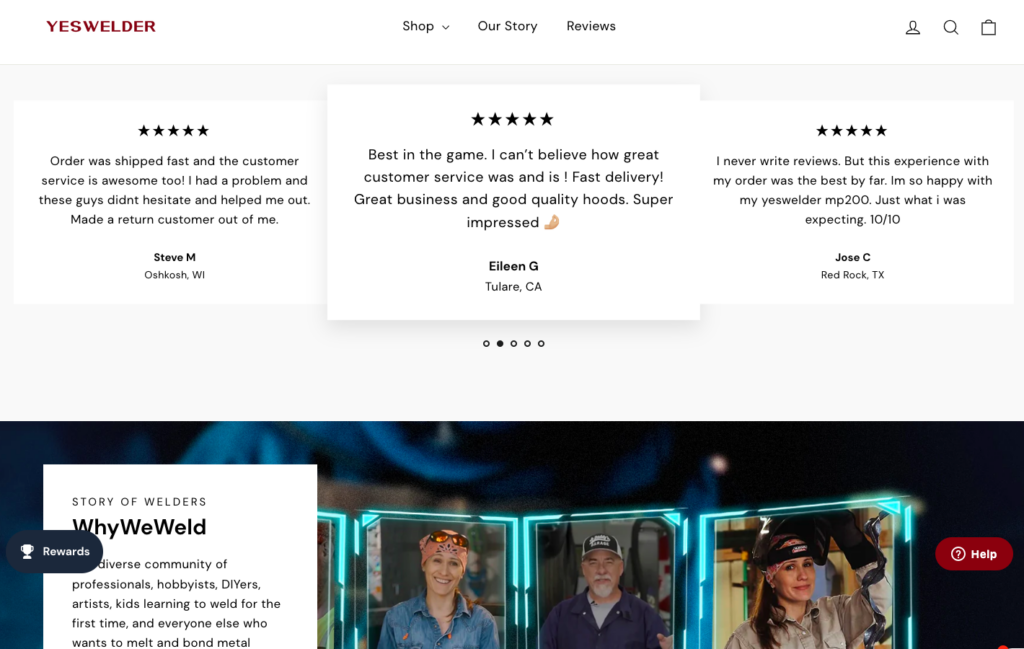Select the fourth carousel dot
The width and height of the screenshot is (1024, 649).
click(x=527, y=343)
